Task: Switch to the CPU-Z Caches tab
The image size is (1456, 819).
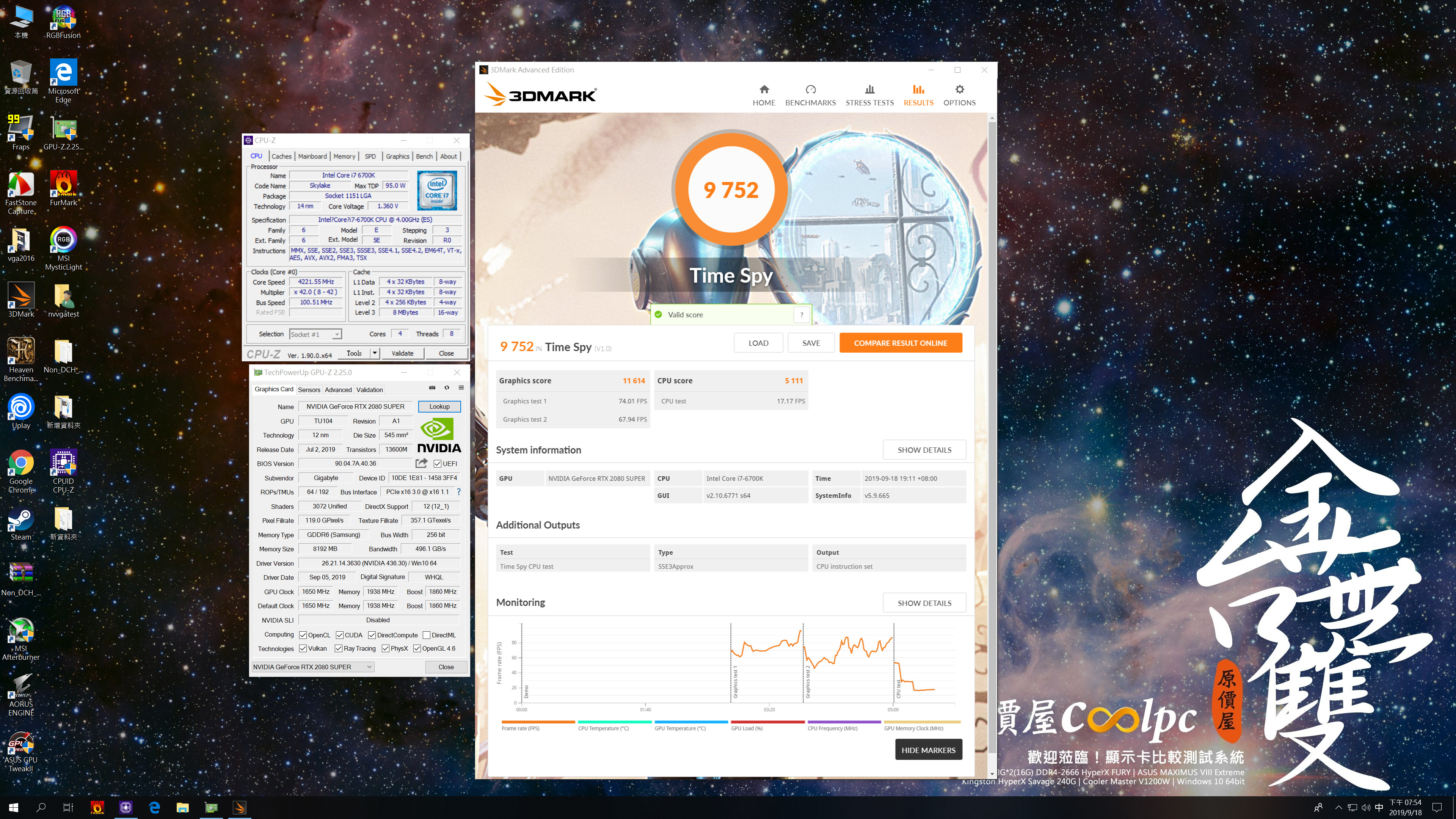Action: (281, 156)
